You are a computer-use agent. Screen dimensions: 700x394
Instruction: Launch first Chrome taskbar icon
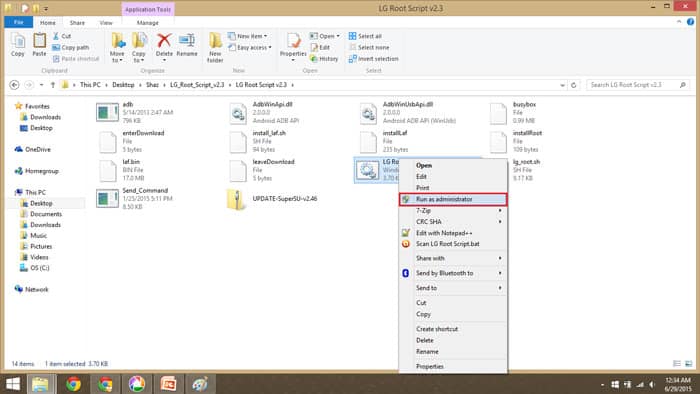[x=73, y=384]
